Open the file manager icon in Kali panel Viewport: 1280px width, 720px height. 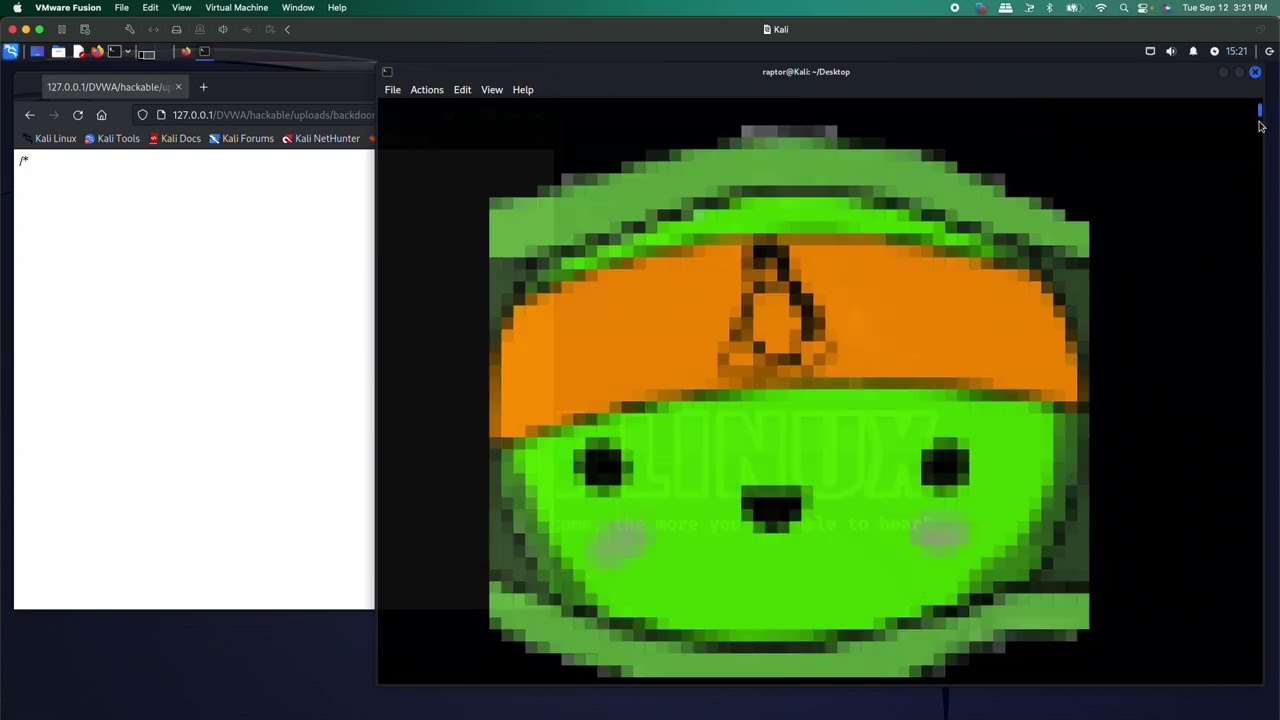pos(58,51)
